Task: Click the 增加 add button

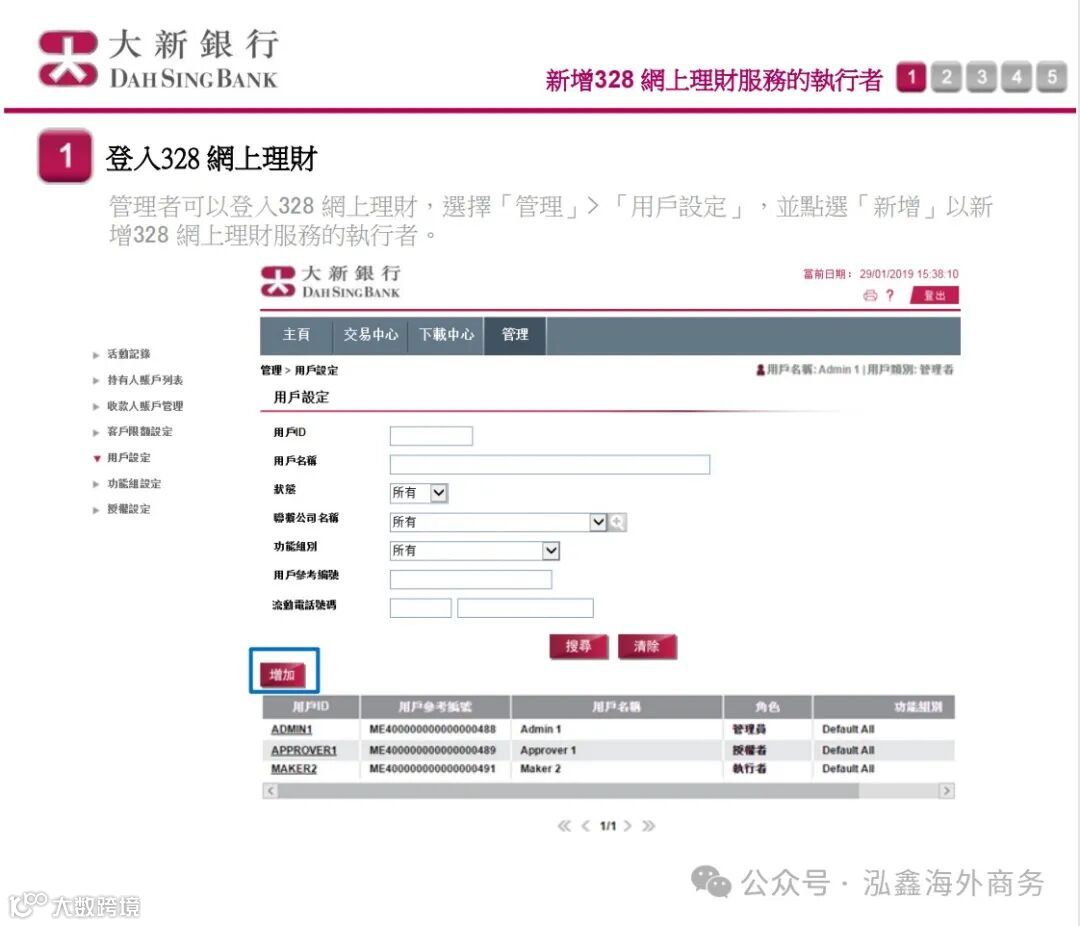Action: [282, 675]
